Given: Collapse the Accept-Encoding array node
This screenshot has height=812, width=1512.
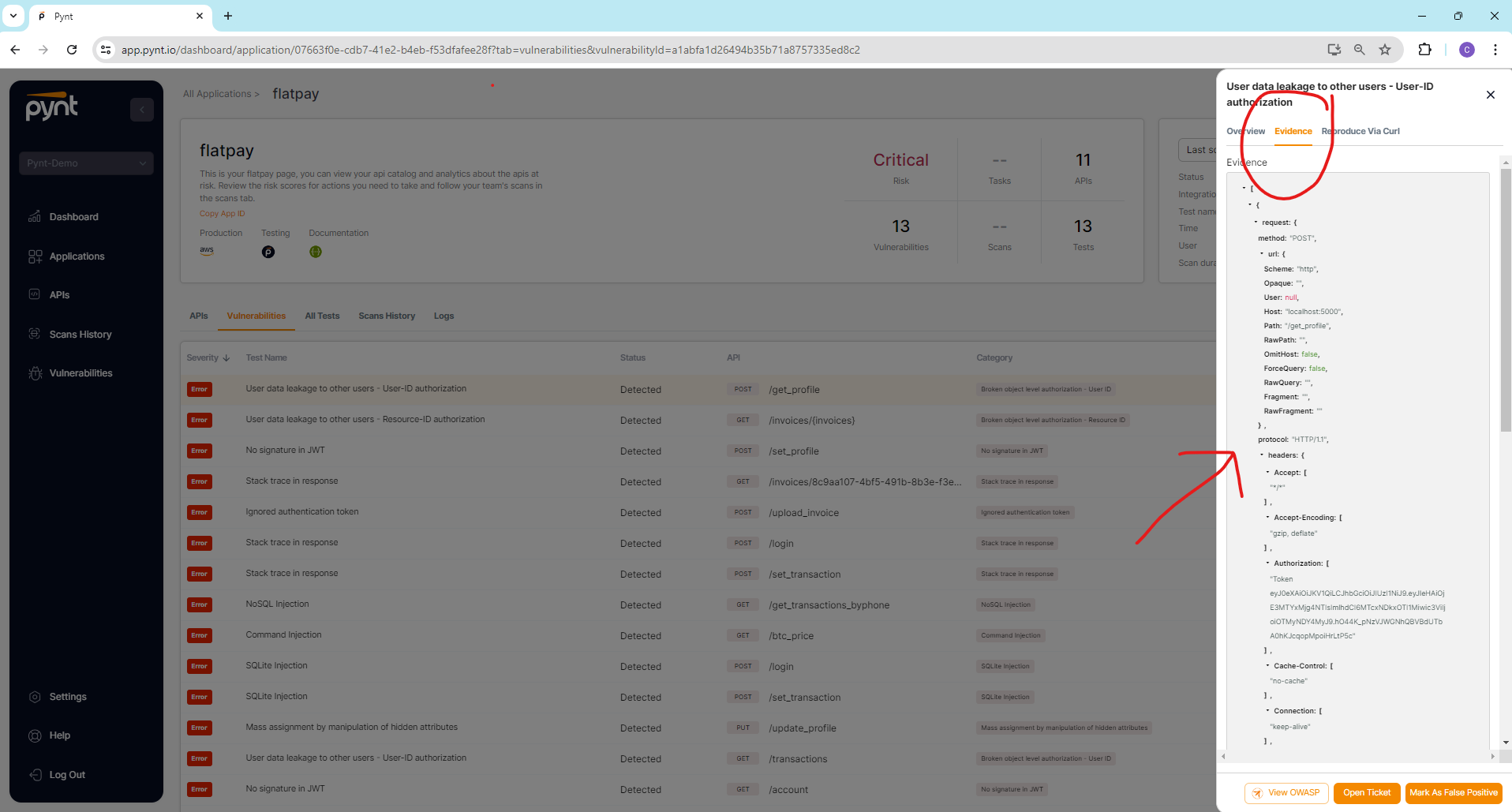Looking at the screenshot, I should click(1267, 517).
